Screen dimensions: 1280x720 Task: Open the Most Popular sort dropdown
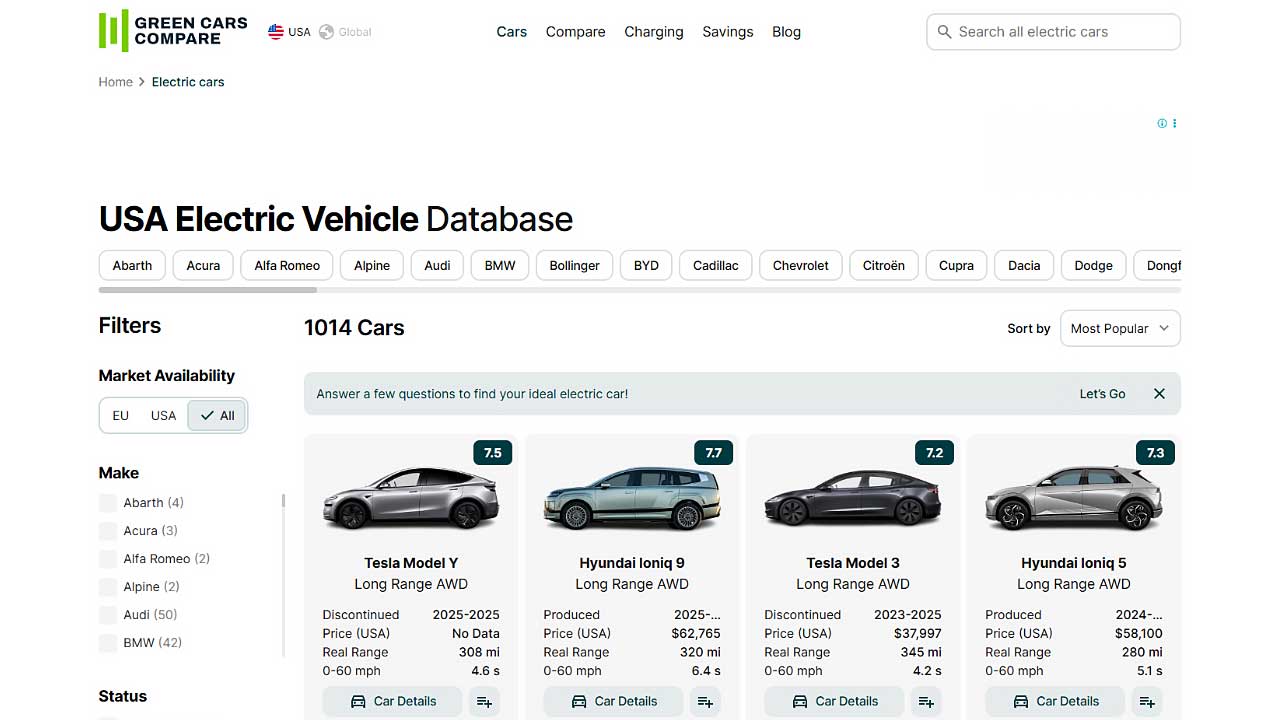tap(1119, 328)
